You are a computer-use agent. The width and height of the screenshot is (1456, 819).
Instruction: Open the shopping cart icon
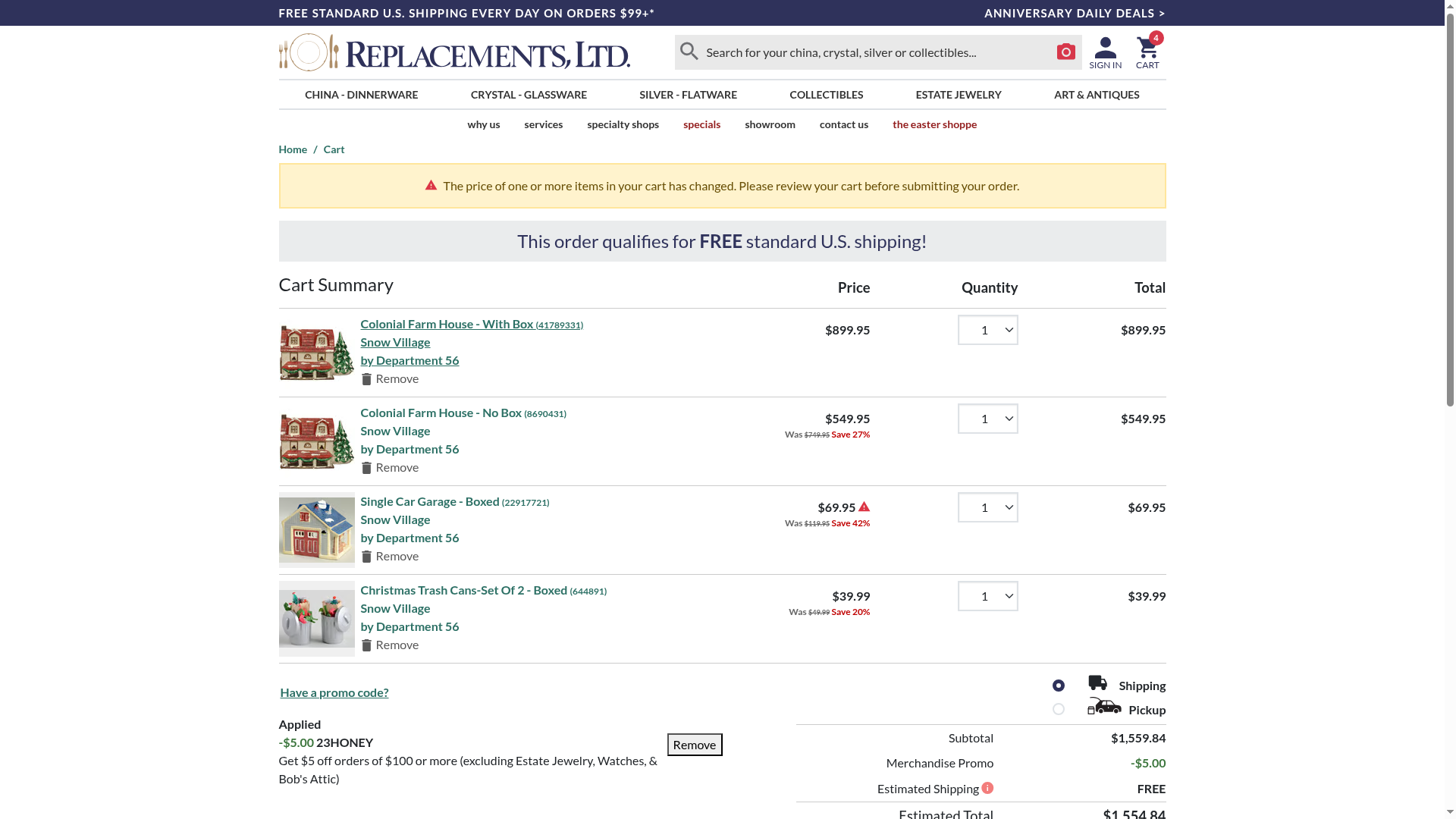tap(1147, 53)
